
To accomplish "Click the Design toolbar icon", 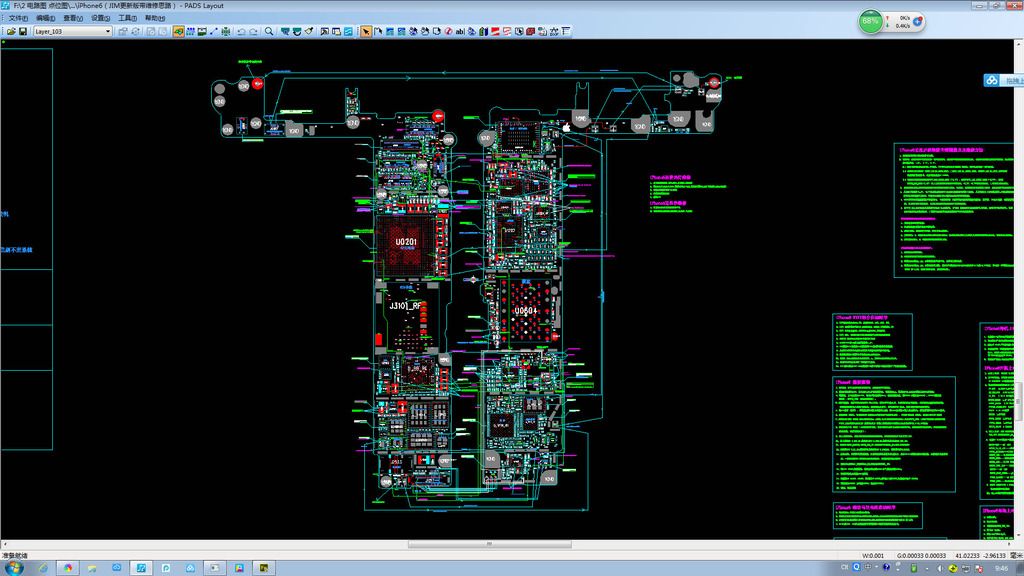I will (190, 31).
